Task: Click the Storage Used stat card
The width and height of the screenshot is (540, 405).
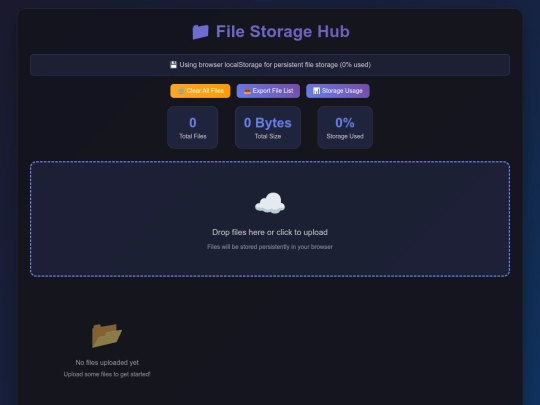Action: tap(345, 127)
